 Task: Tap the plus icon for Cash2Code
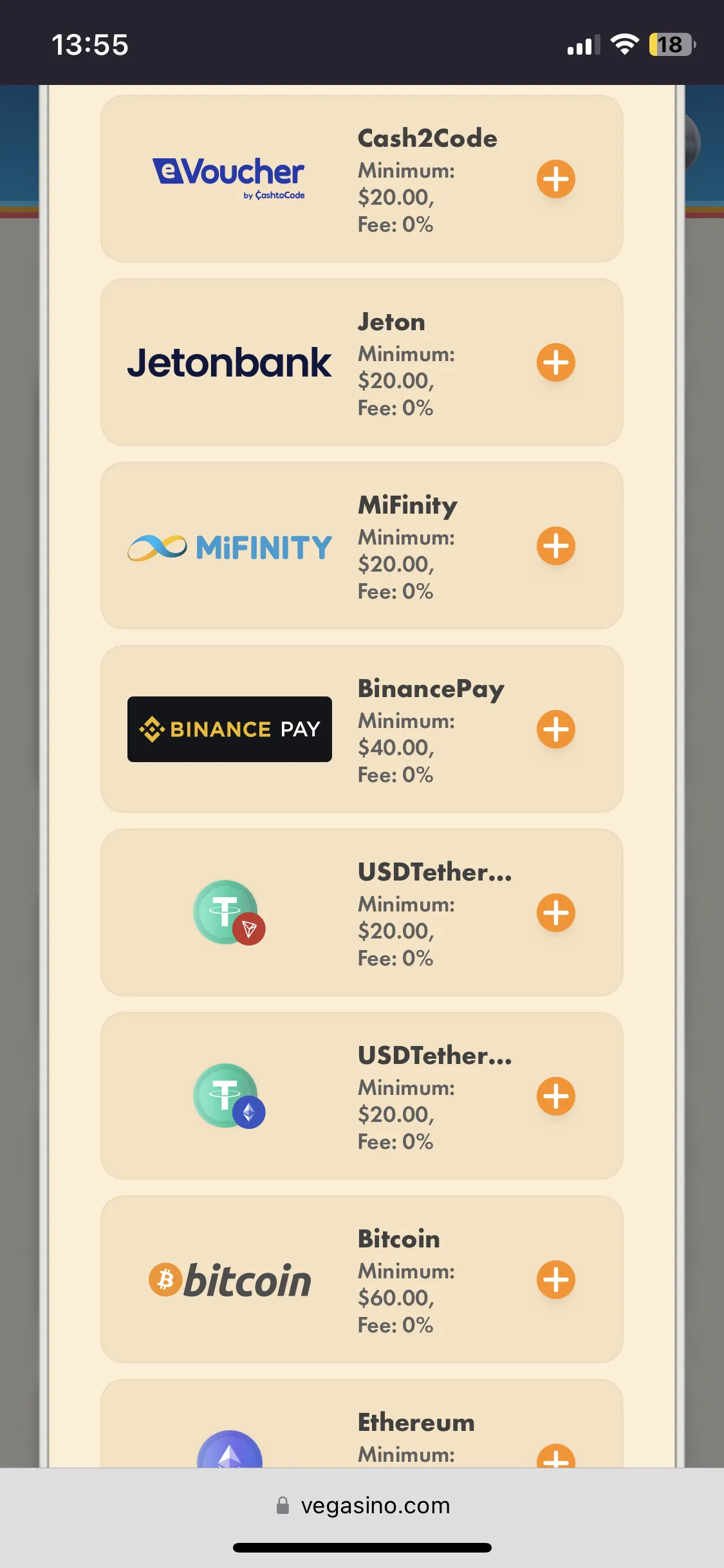pyautogui.click(x=556, y=179)
